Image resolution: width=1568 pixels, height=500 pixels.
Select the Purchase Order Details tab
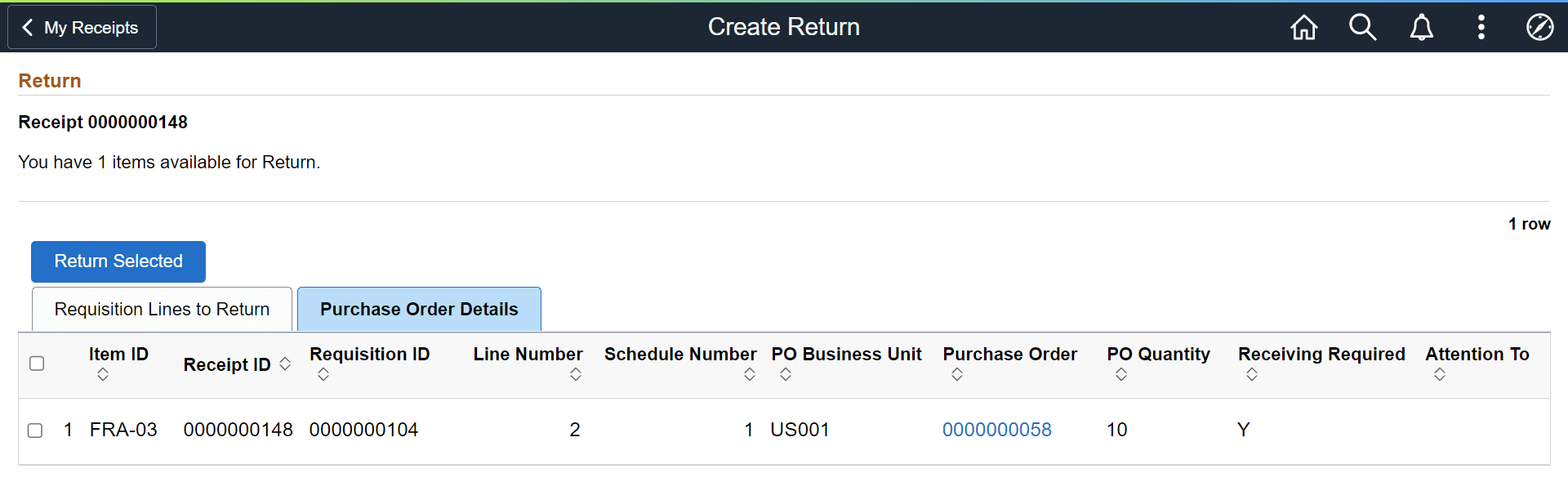419,310
